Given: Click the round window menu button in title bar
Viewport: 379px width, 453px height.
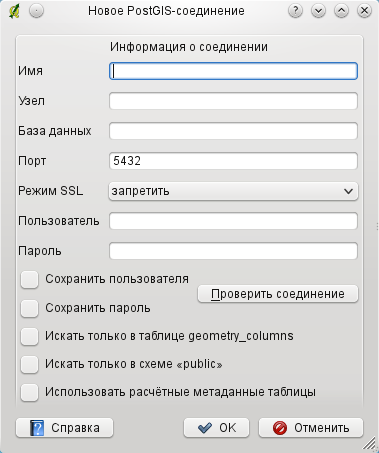Looking at the screenshot, I should pos(36,11).
